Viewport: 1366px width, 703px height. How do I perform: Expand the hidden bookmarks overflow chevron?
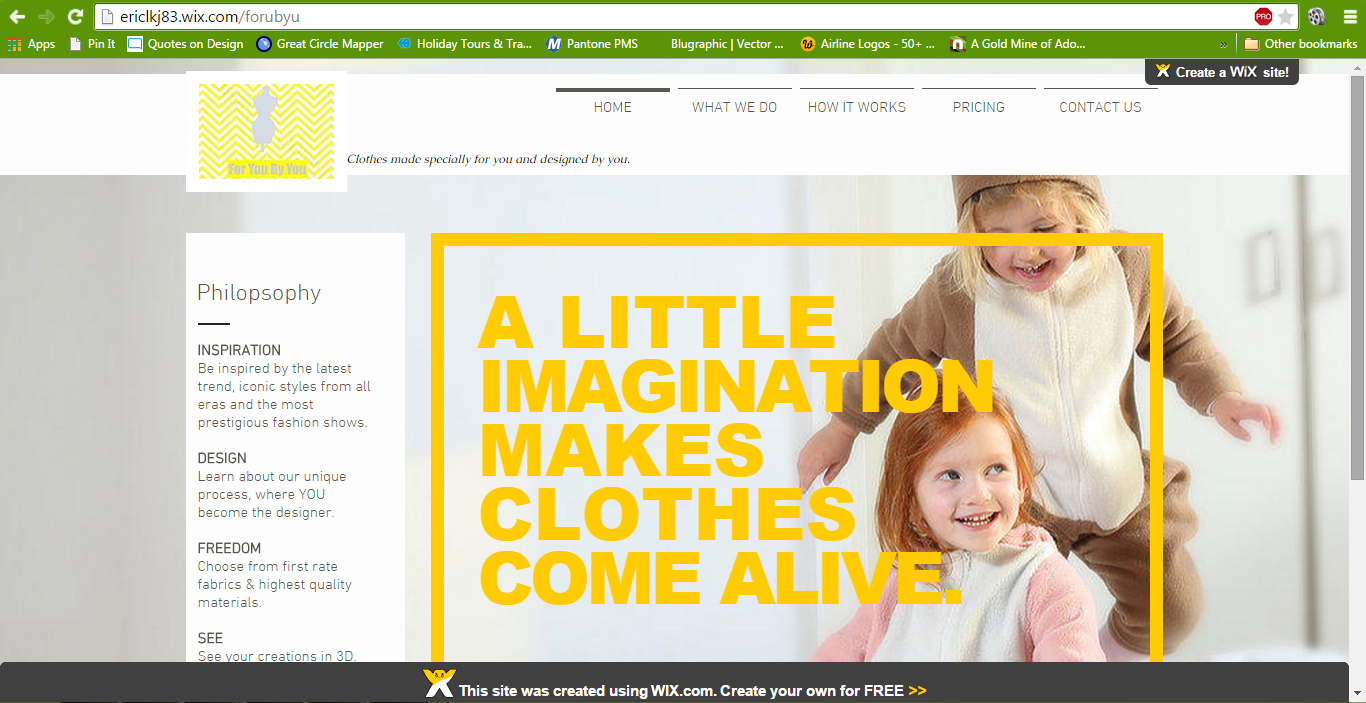(x=1224, y=44)
